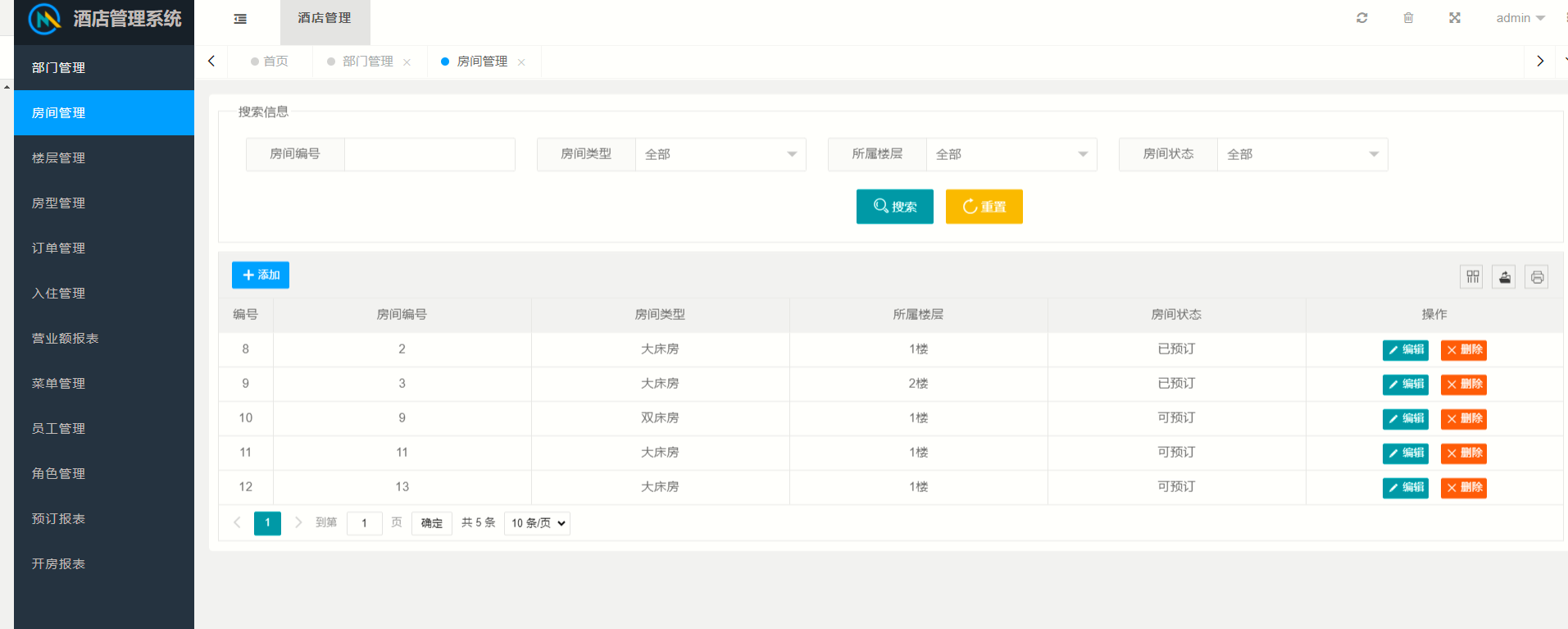Select page 1 in pagination

coord(267,523)
